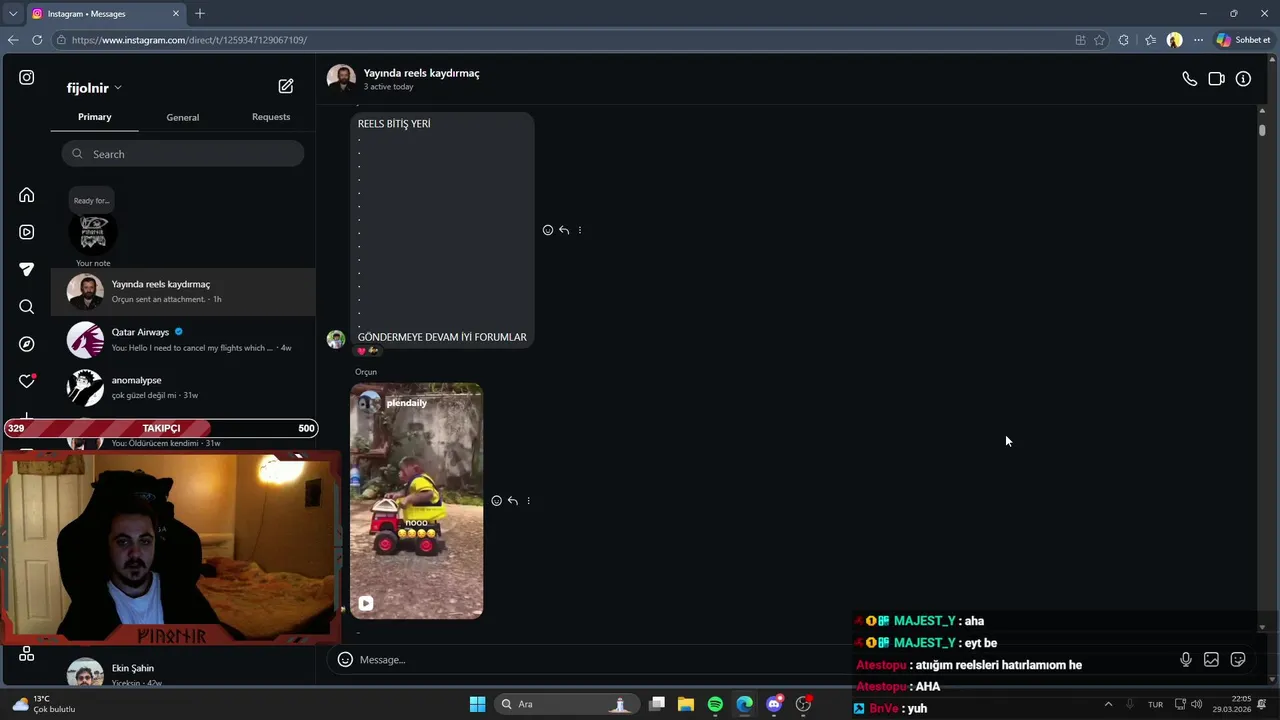Open the Yayında reels kaydırmaç conversation
1280x720 pixels.
183,291
